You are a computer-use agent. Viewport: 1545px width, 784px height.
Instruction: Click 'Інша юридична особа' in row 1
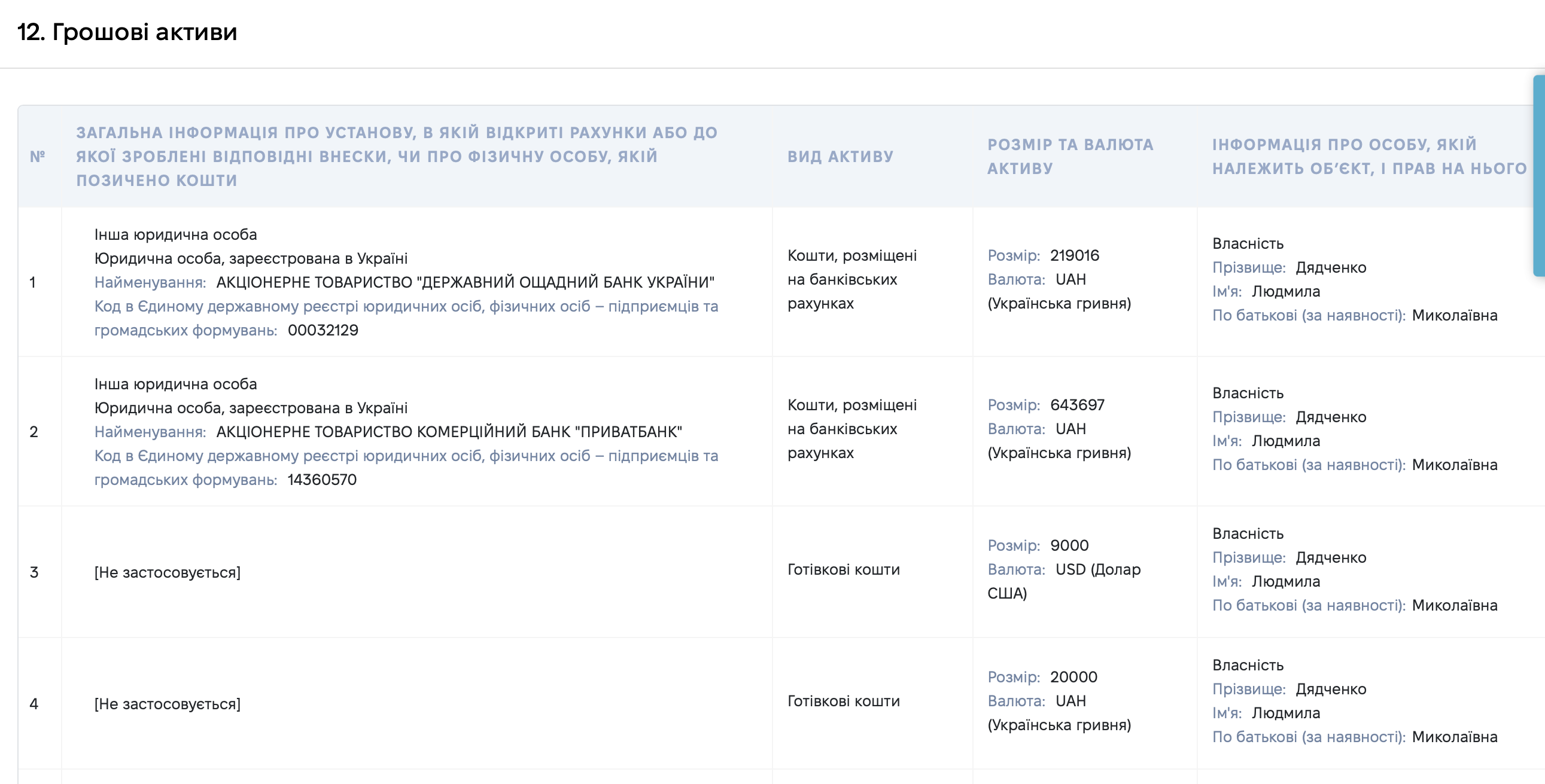pyautogui.click(x=175, y=234)
